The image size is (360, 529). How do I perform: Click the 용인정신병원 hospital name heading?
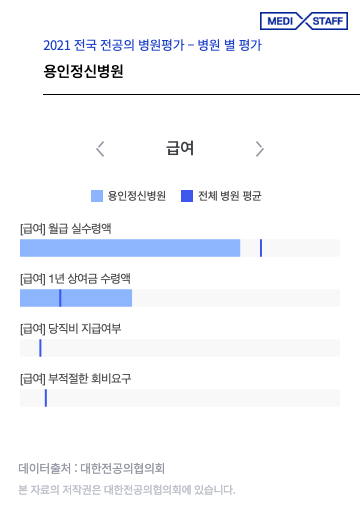click(x=83, y=71)
